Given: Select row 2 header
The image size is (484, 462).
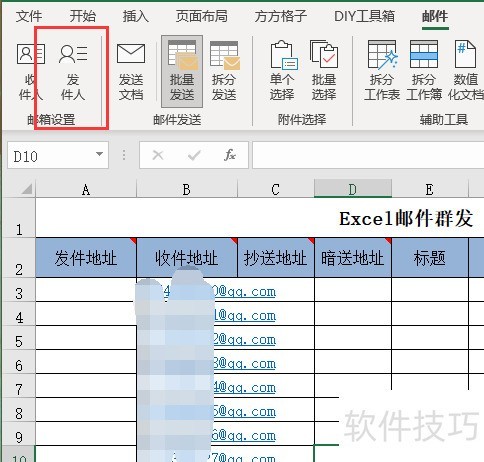Looking at the screenshot, I should [x=19, y=258].
